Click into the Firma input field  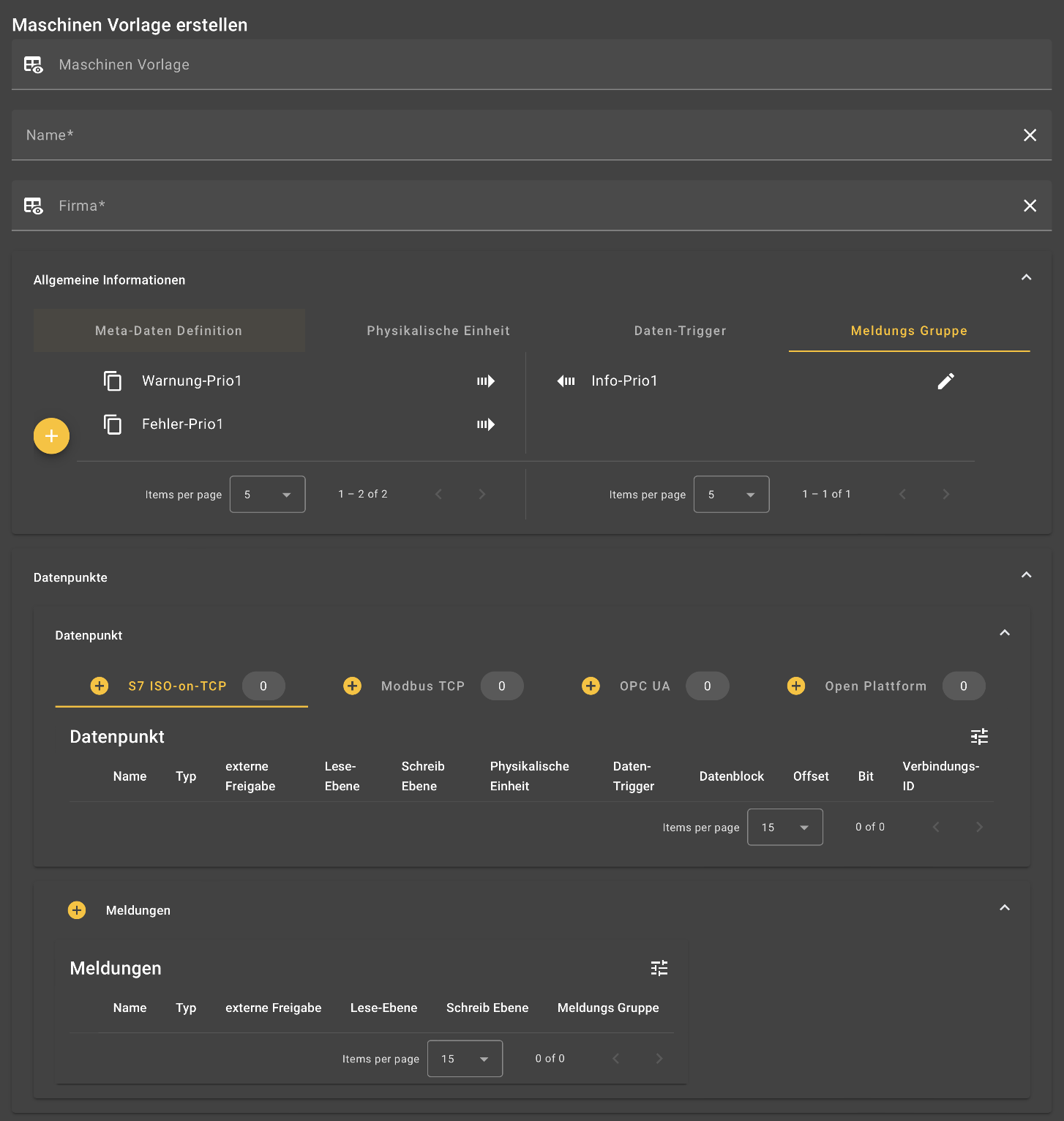click(512, 206)
